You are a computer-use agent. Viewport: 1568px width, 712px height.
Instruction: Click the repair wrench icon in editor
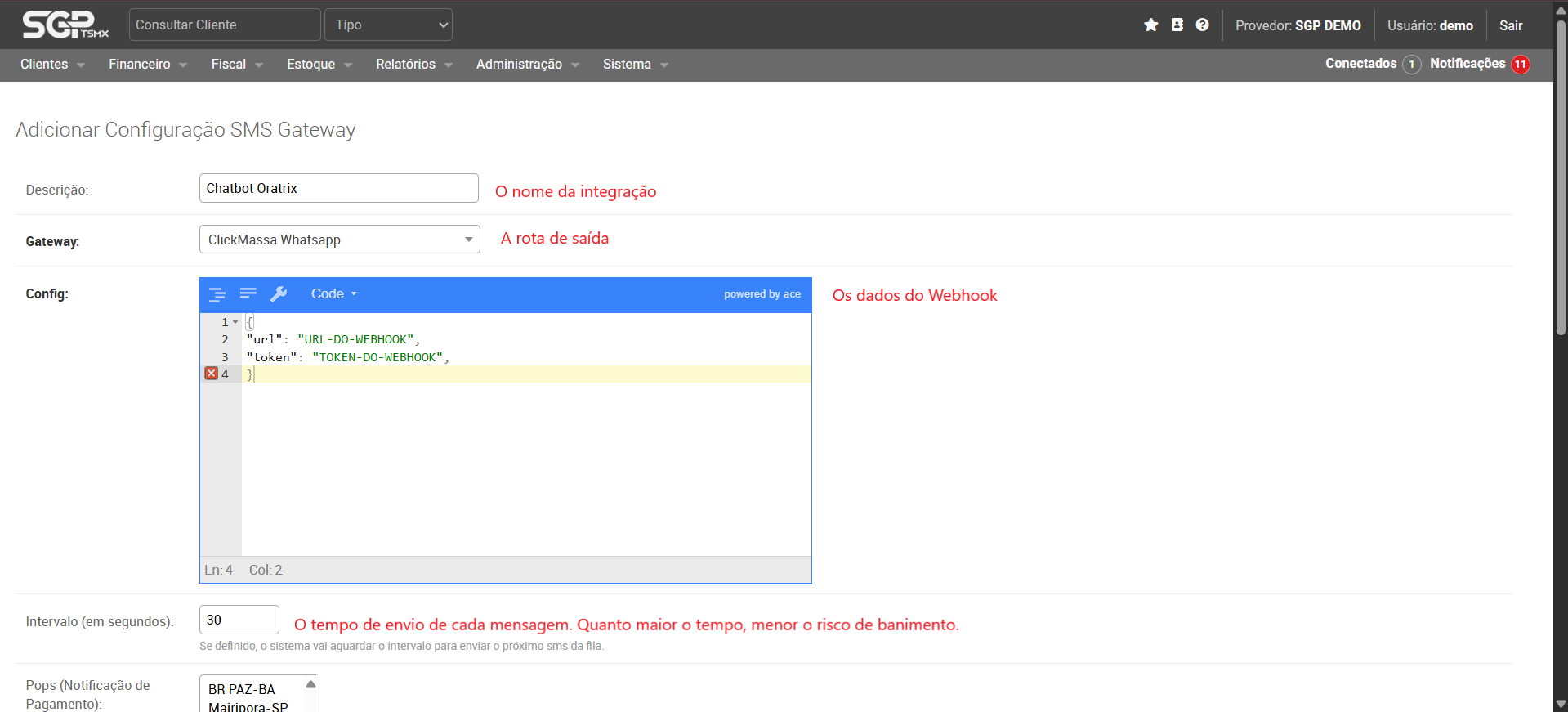click(279, 294)
